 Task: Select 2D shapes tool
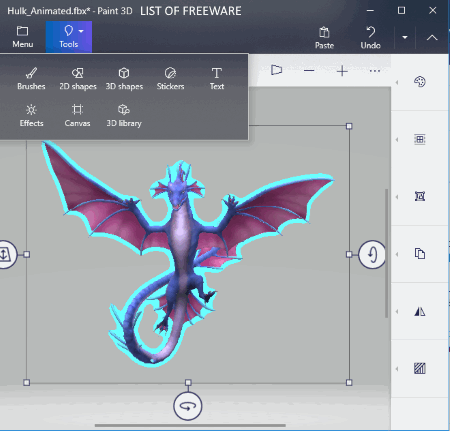[x=78, y=79]
